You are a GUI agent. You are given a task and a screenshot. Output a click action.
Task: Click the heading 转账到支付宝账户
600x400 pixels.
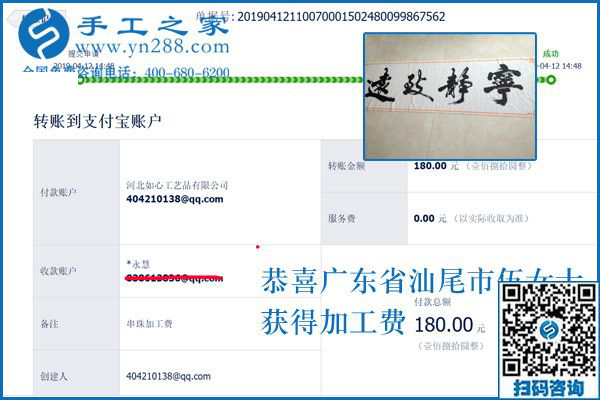coord(97,121)
